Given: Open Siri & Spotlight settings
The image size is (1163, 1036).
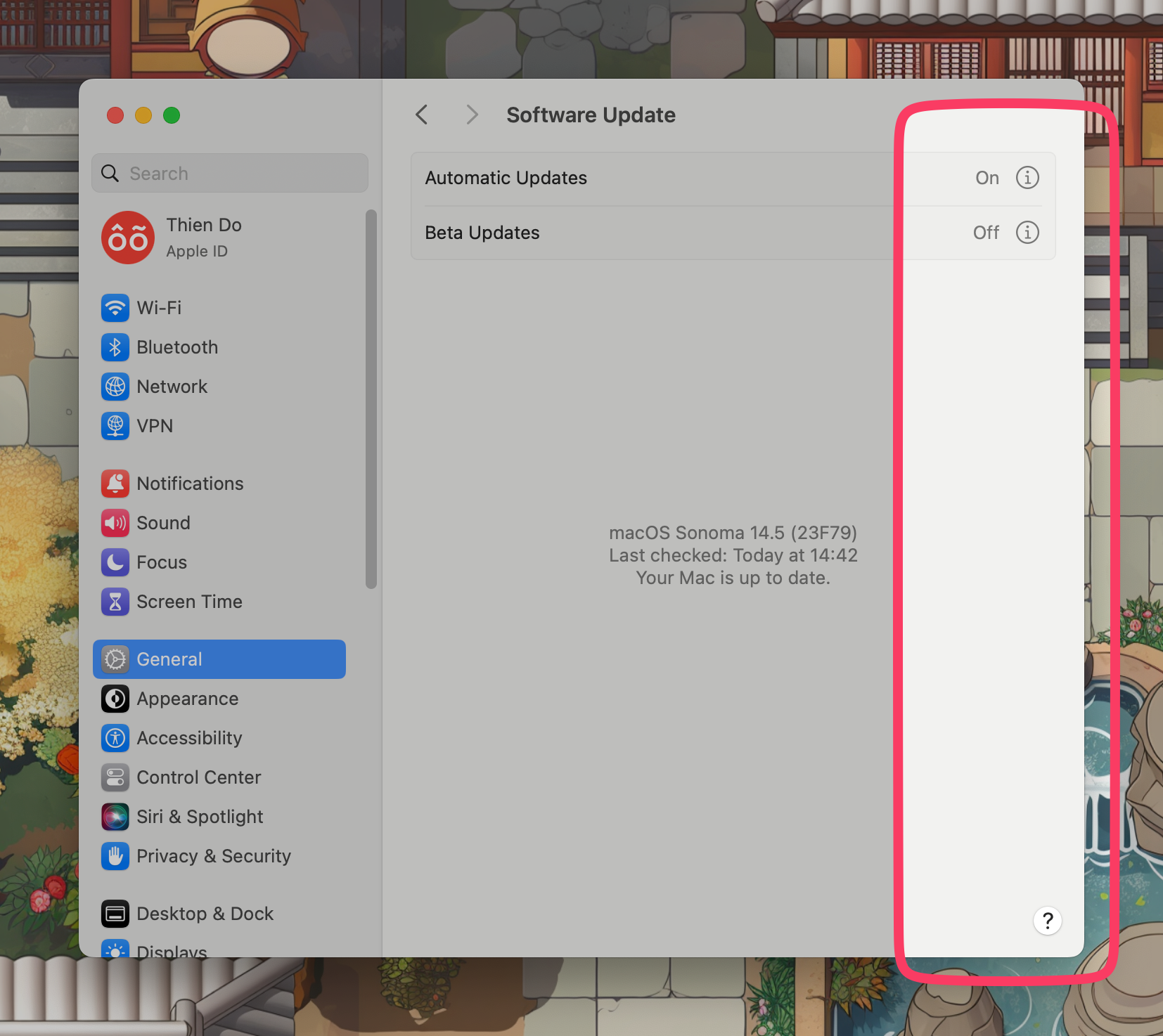Looking at the screenshot, I should click(x=219, y=817).
